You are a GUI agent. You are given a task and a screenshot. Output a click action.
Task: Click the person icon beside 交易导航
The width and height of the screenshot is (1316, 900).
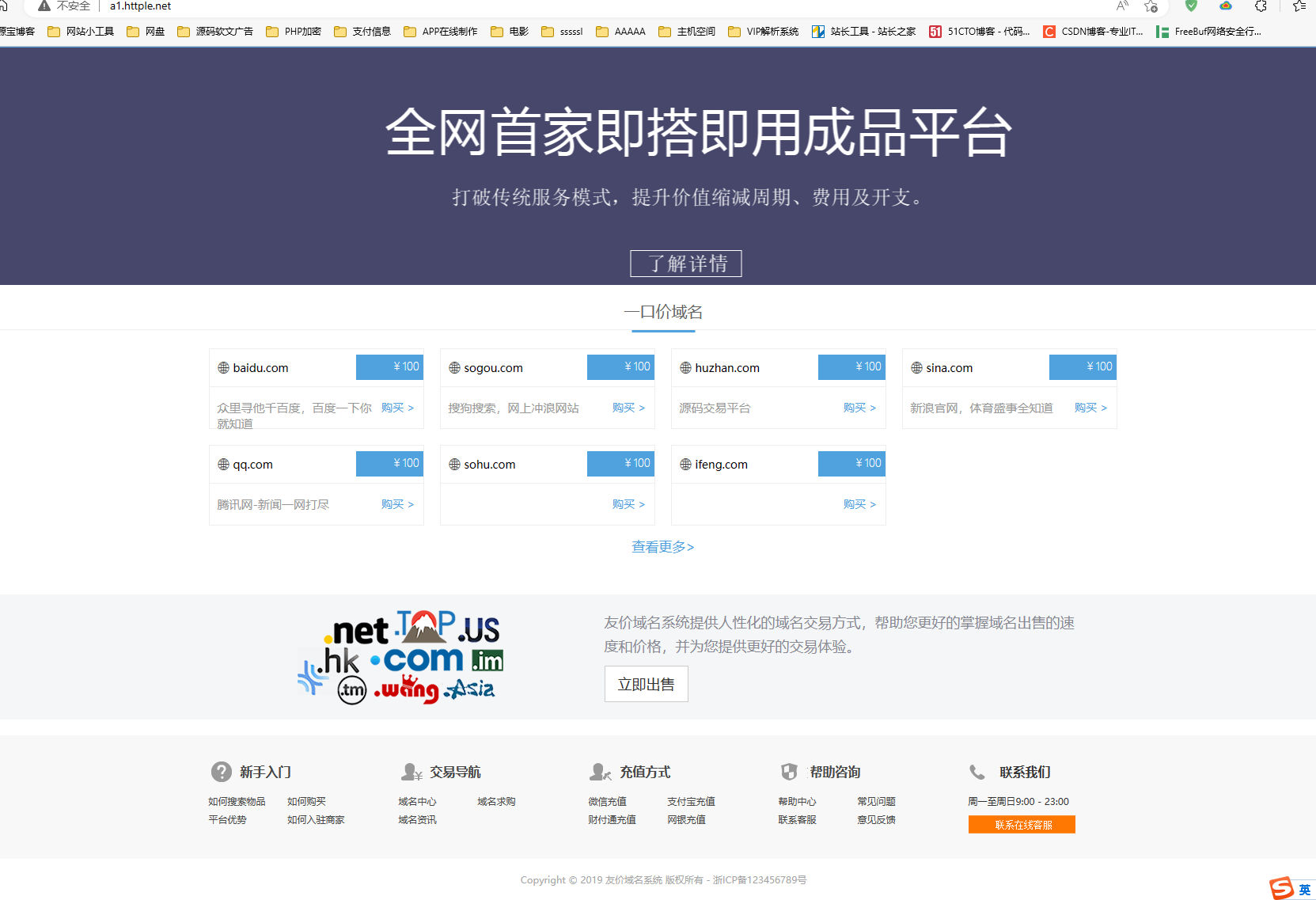click(x=411, y=772)
